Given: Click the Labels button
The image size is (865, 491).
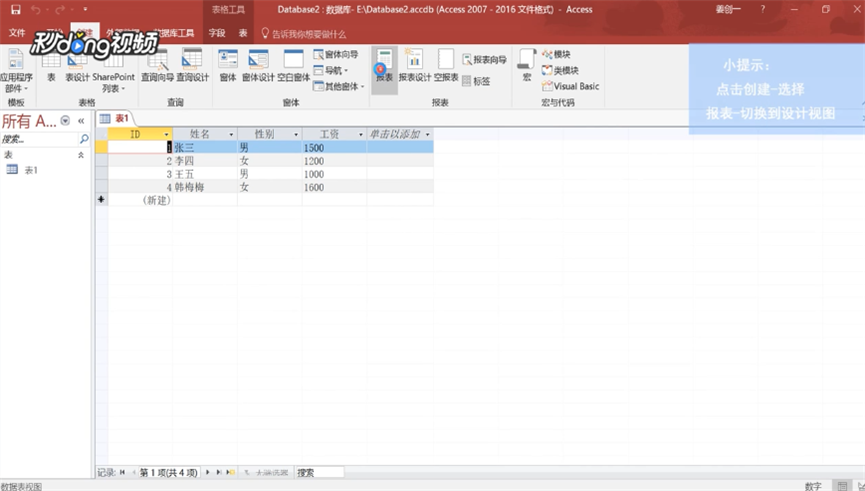Looking at the screenshot, I should coord(476,81).
